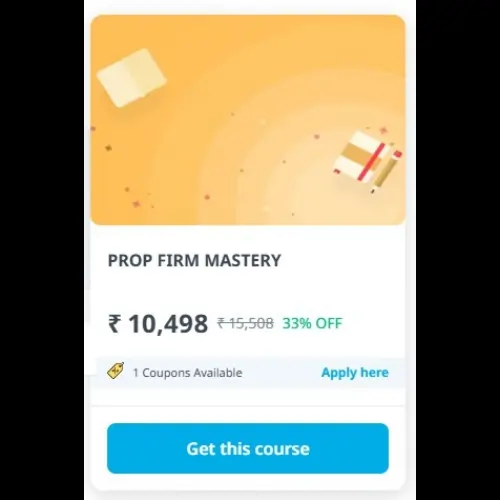Open the orange course banner thumbnail
Viewport: 500px width, 500px height.
pyautogui.click(x=248, y=120)
